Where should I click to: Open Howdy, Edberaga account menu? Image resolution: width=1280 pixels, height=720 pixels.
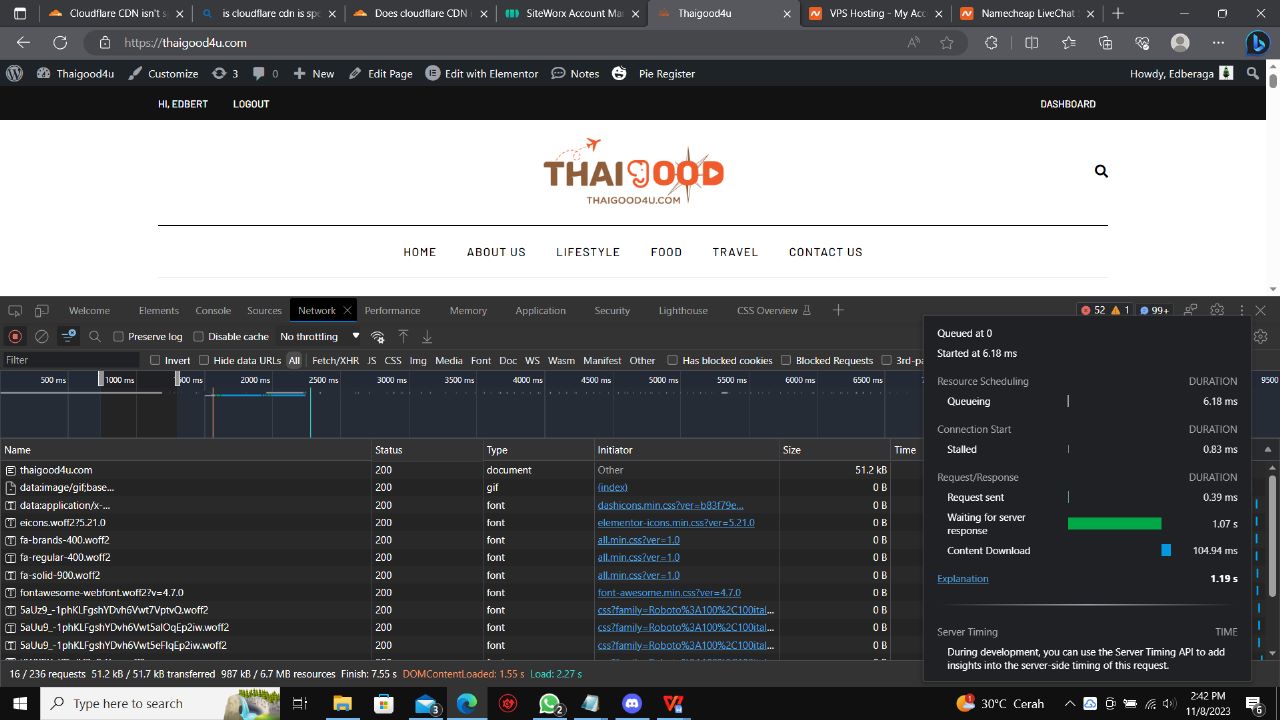[x=1181, y=73]
